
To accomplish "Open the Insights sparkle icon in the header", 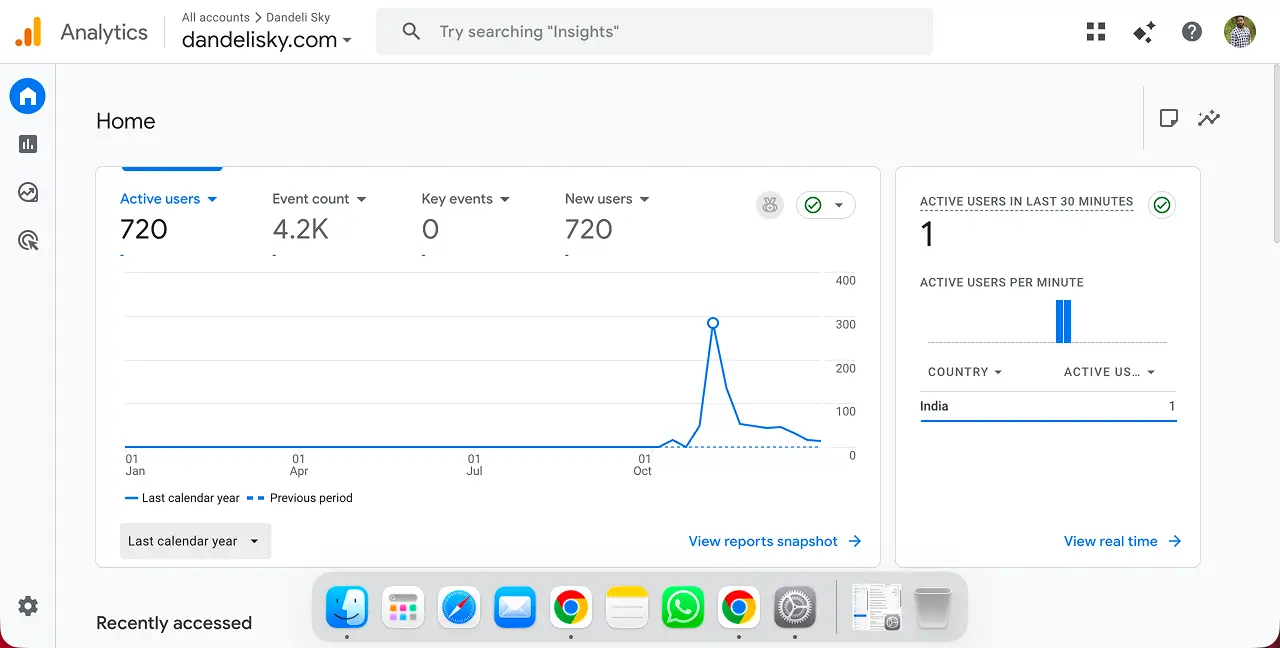I will coord(1143,31).
